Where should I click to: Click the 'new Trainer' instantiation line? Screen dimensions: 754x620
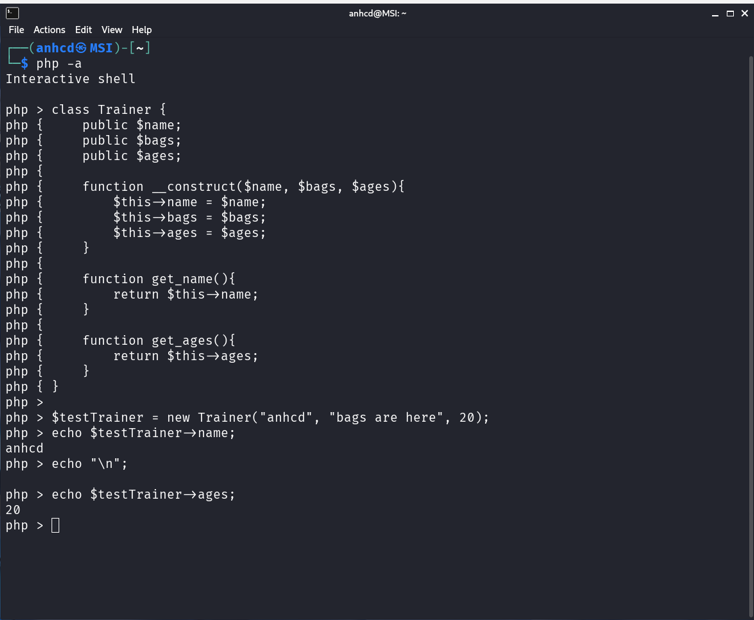(270, 418)
